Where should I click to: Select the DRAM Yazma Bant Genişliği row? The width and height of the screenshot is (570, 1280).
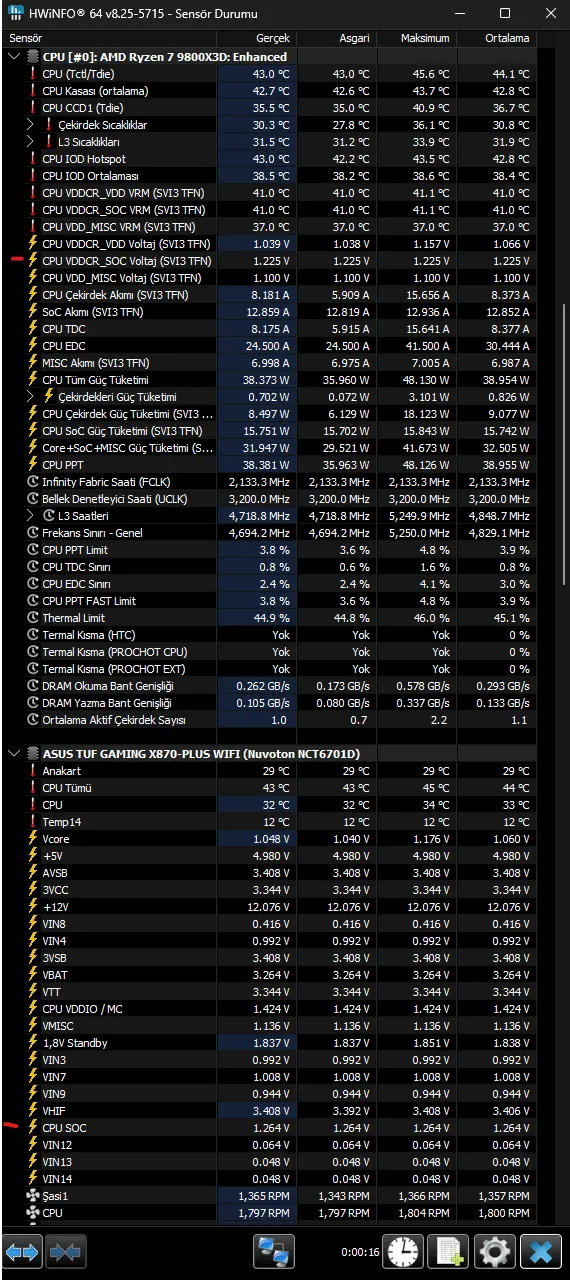[270, 703]
